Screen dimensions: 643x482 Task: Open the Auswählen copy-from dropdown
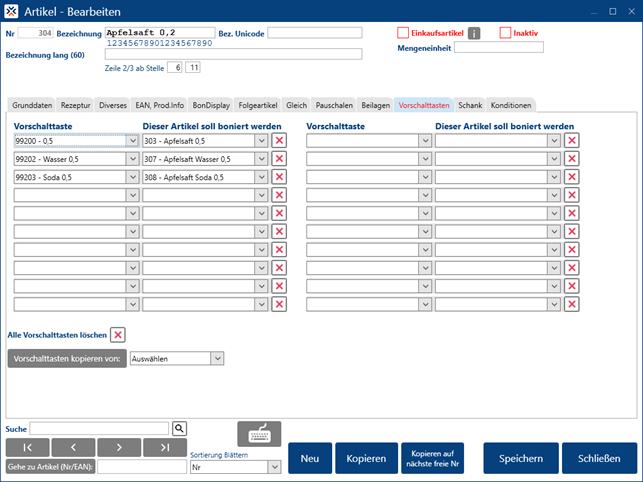pos(217,358)
